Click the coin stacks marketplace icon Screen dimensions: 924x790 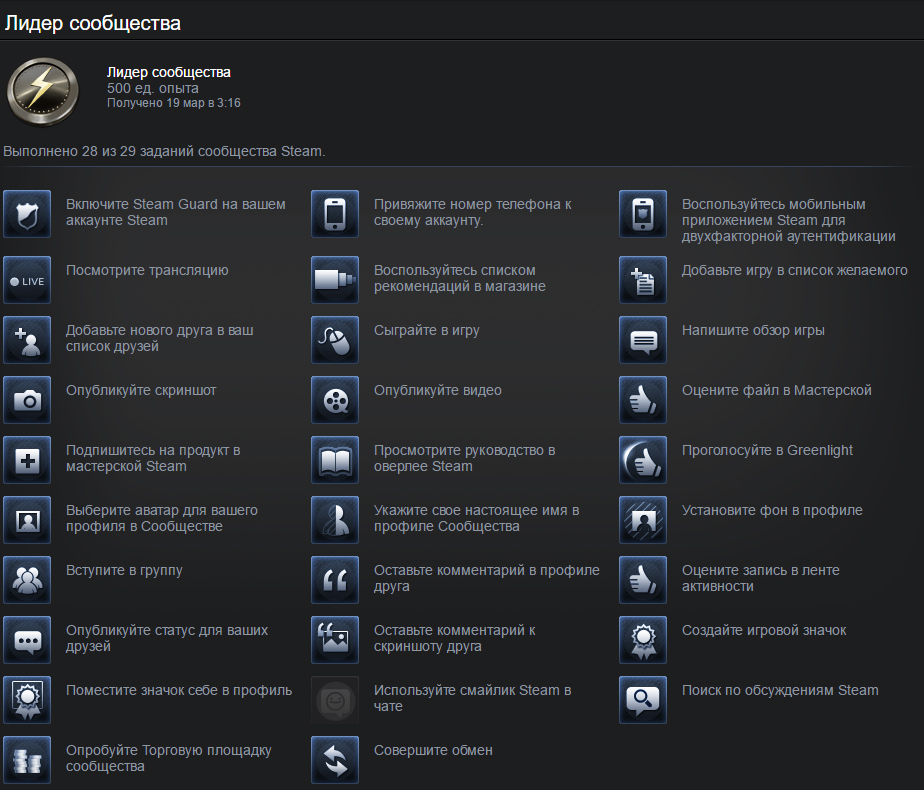tap(27, 760)
